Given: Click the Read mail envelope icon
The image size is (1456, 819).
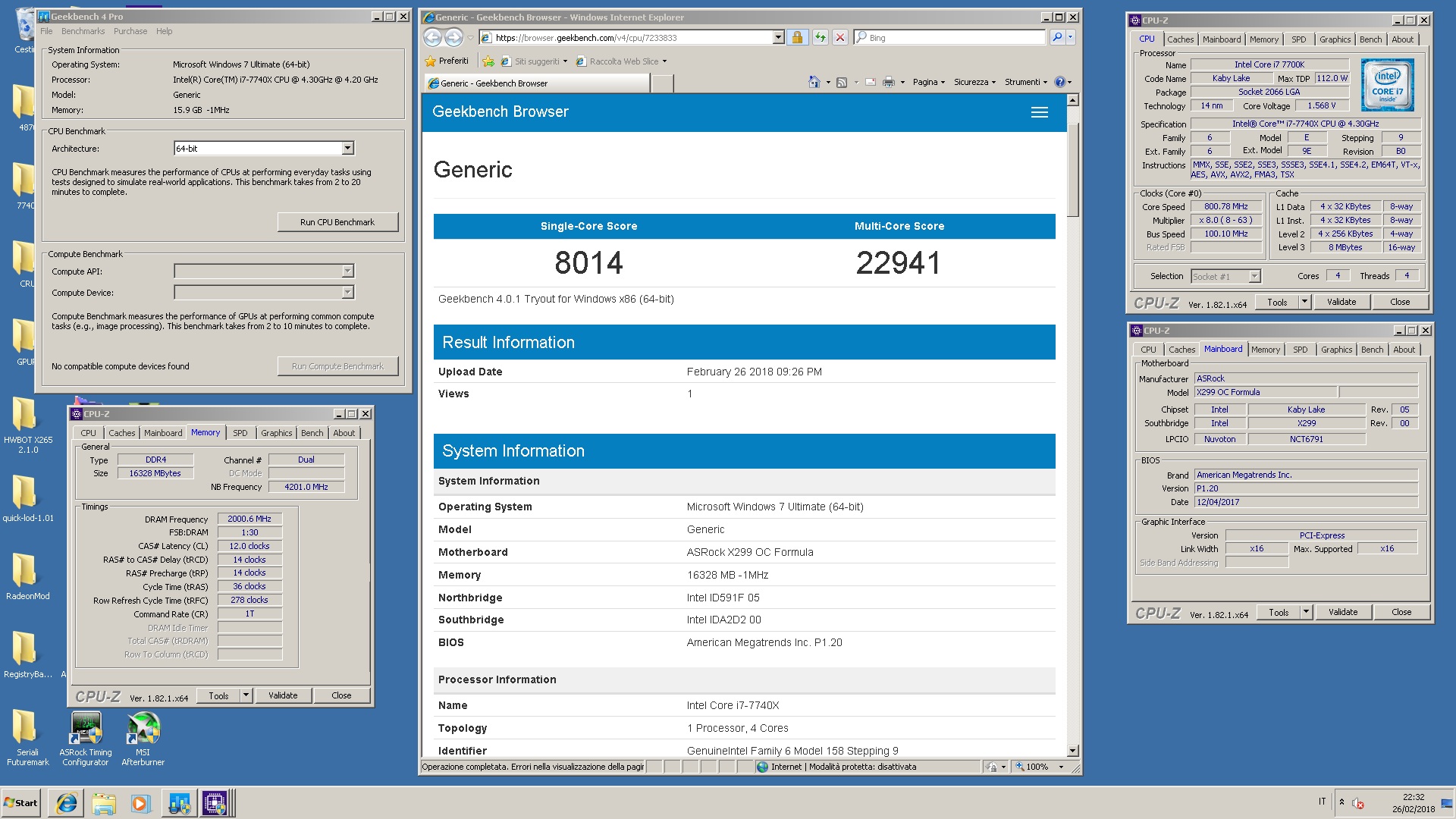Looking at the screenshot, I should click(871, 82).
